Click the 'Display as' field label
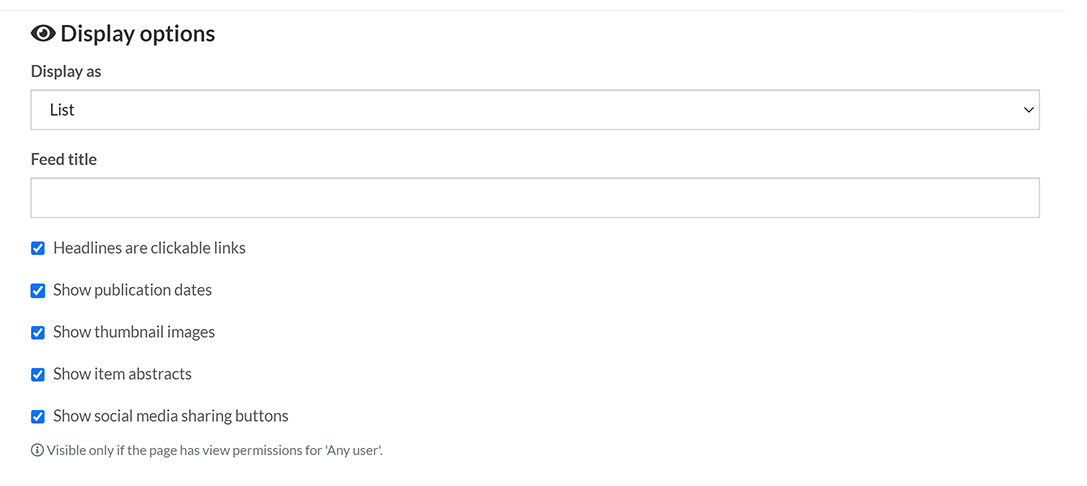The width and height of the screenshot is (1087, 486). [x=66, y=72]
